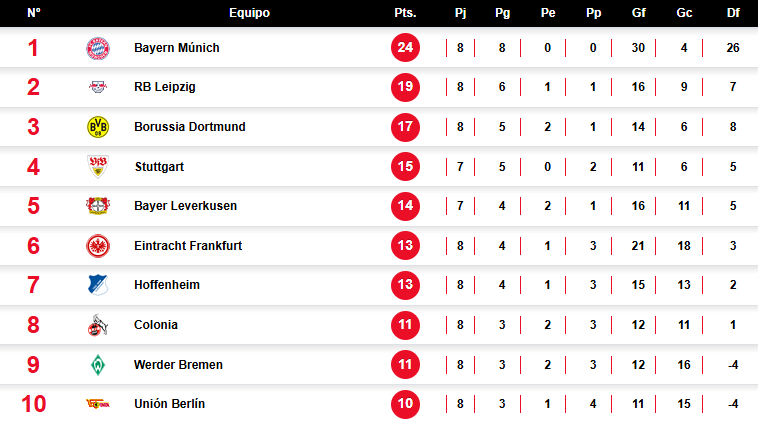This screenshot has width=758, height=421.
Task: Click the Hoffenheim club badge
Action: pos(97,285)
